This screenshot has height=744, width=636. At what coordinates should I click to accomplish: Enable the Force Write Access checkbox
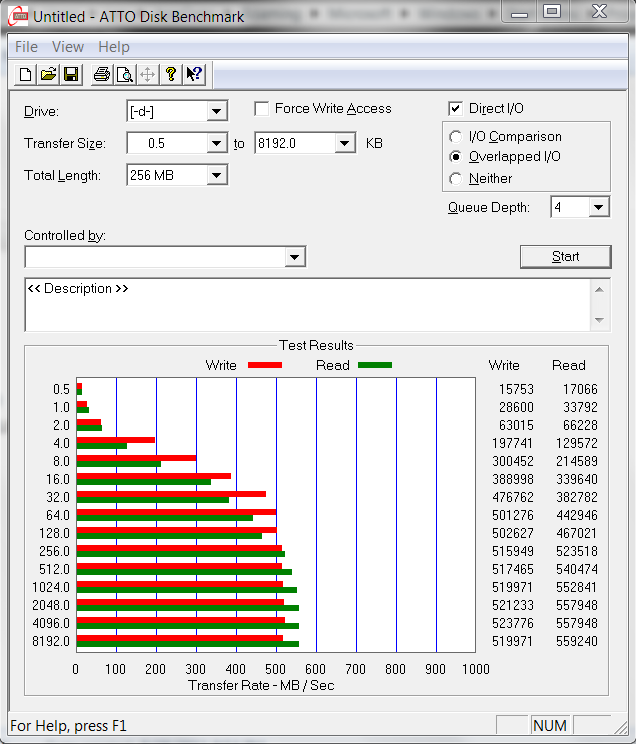click(262, 109)
